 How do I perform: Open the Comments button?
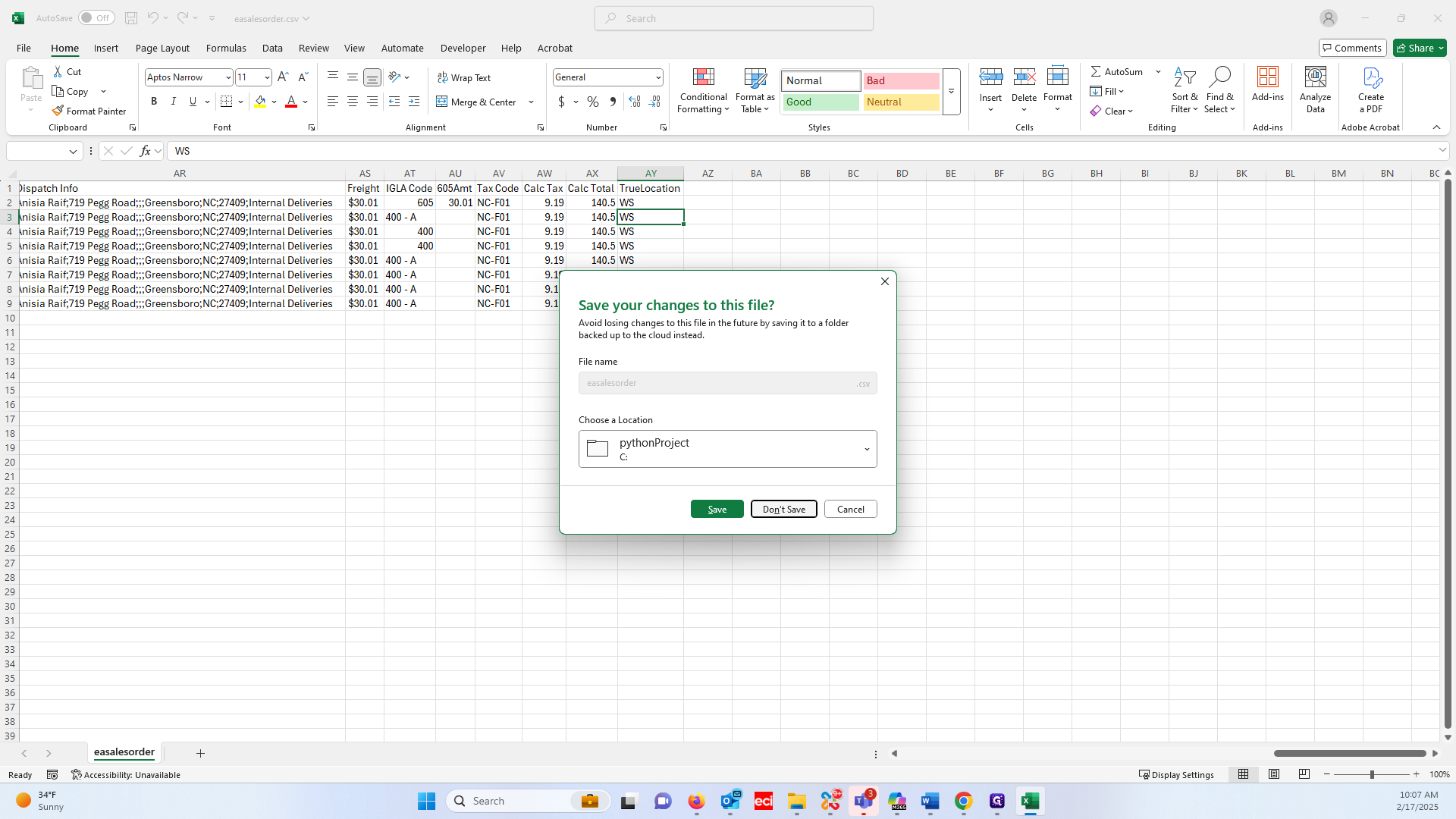[x=1353, y=48]
